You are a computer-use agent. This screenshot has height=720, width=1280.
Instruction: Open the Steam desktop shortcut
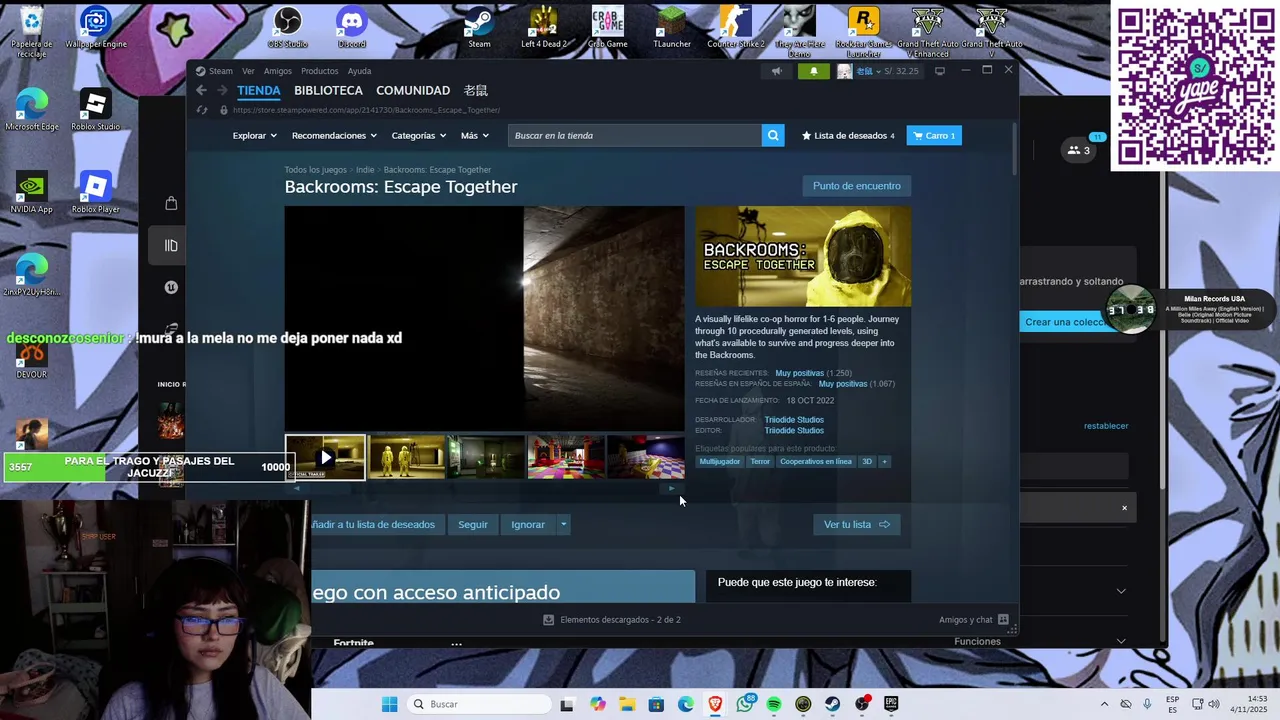[x=480, y=28]
